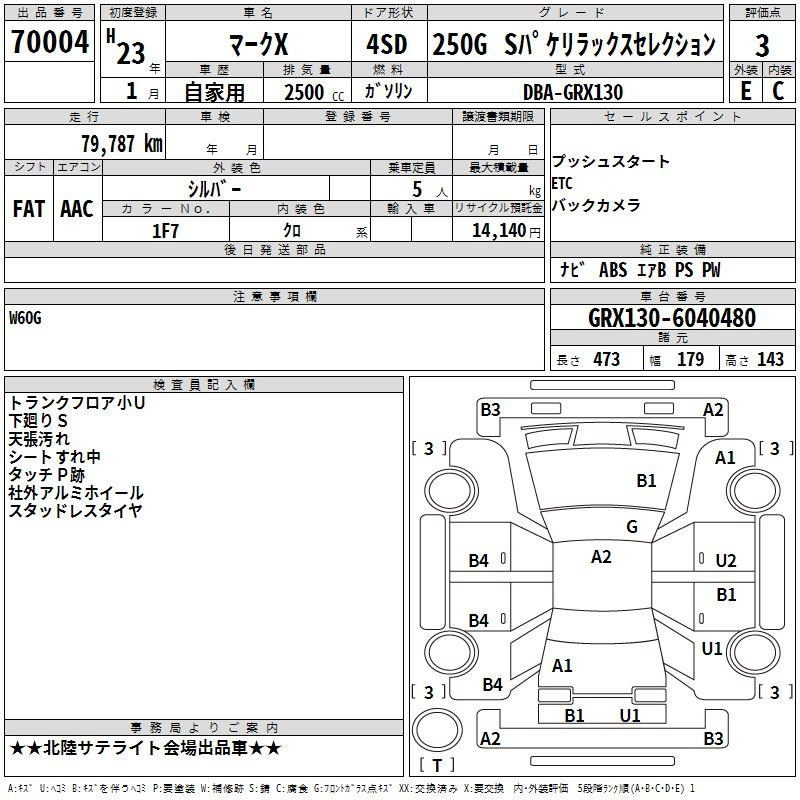800x800 pixels.
Task: Click the G windshield chip mark
Action: tap(632, 526)
